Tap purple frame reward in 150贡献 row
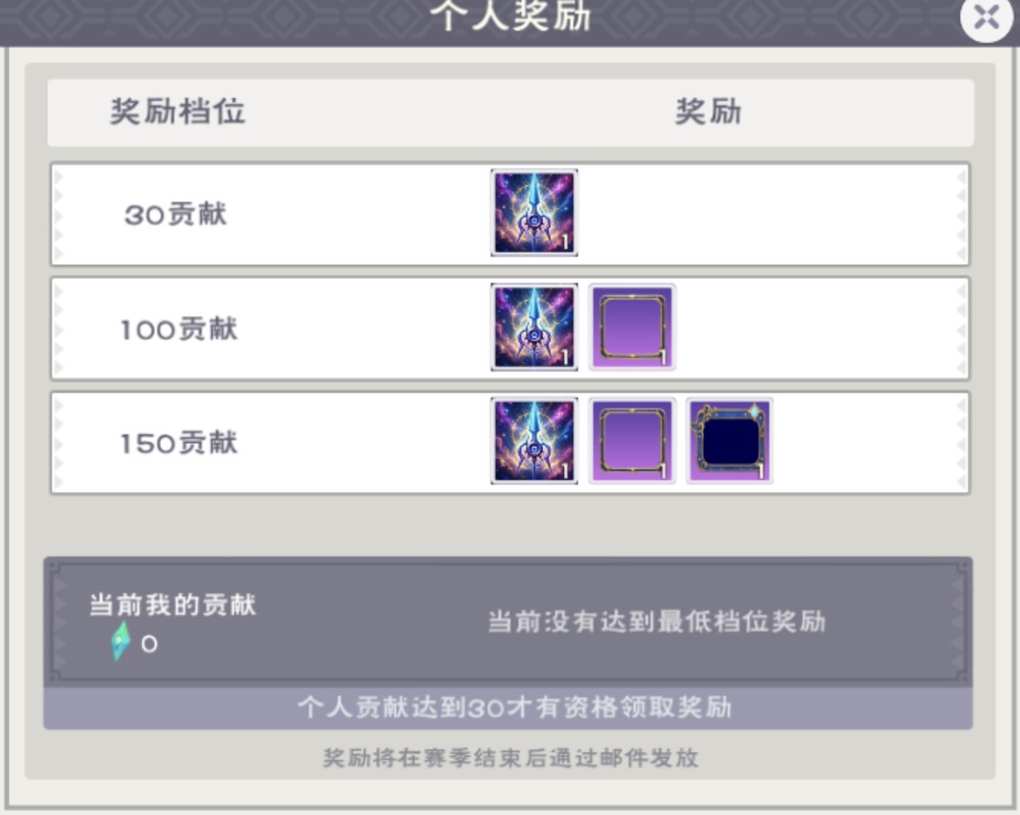The height and width of the screenshot is (815, 1020). pyautogui.click(x=632, y=441)
